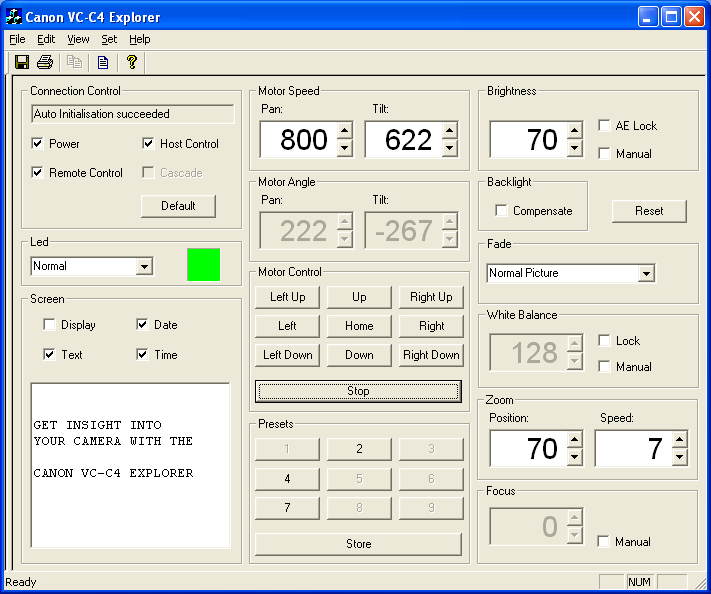Screen dimensions: 711x594
Task: Click the Reset button
Action: 649,211
